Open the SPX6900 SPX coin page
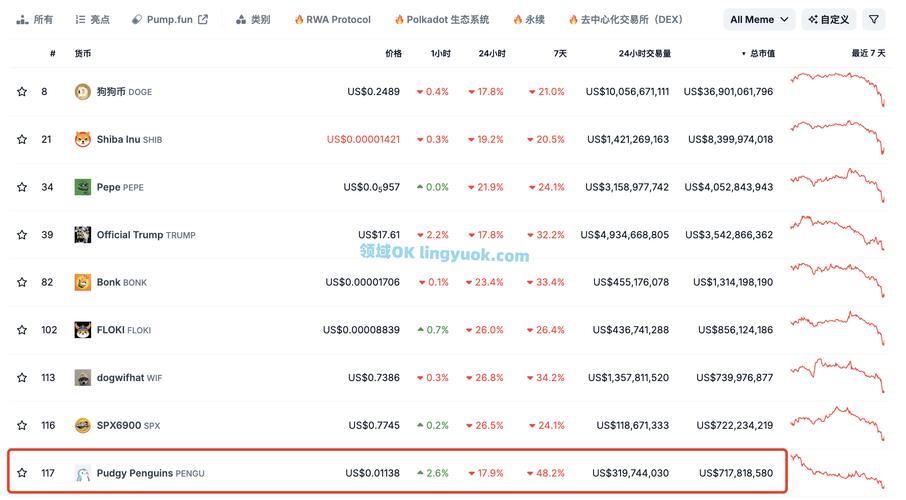Screen dimensions: 906x500 pyautogui.click(x=128, y=425)
